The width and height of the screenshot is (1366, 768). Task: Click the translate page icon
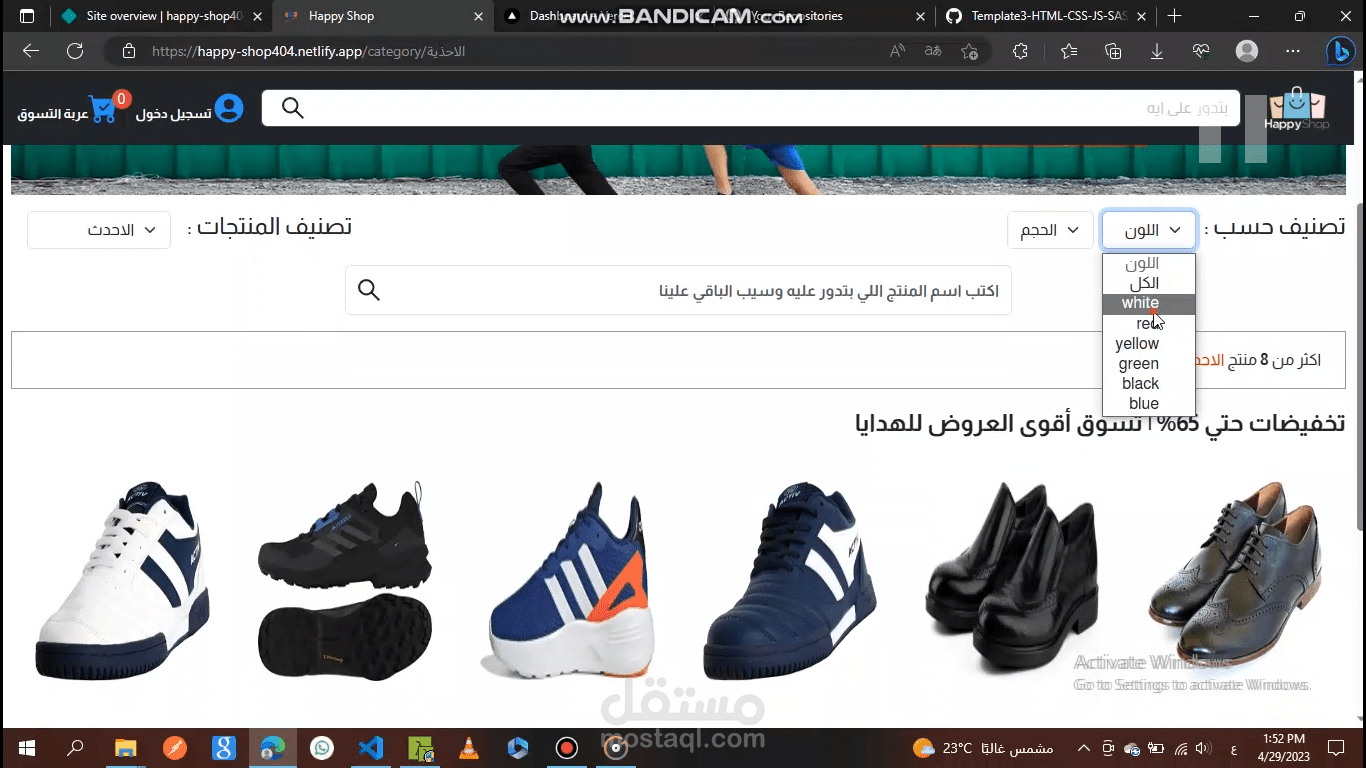coord(933,51)
